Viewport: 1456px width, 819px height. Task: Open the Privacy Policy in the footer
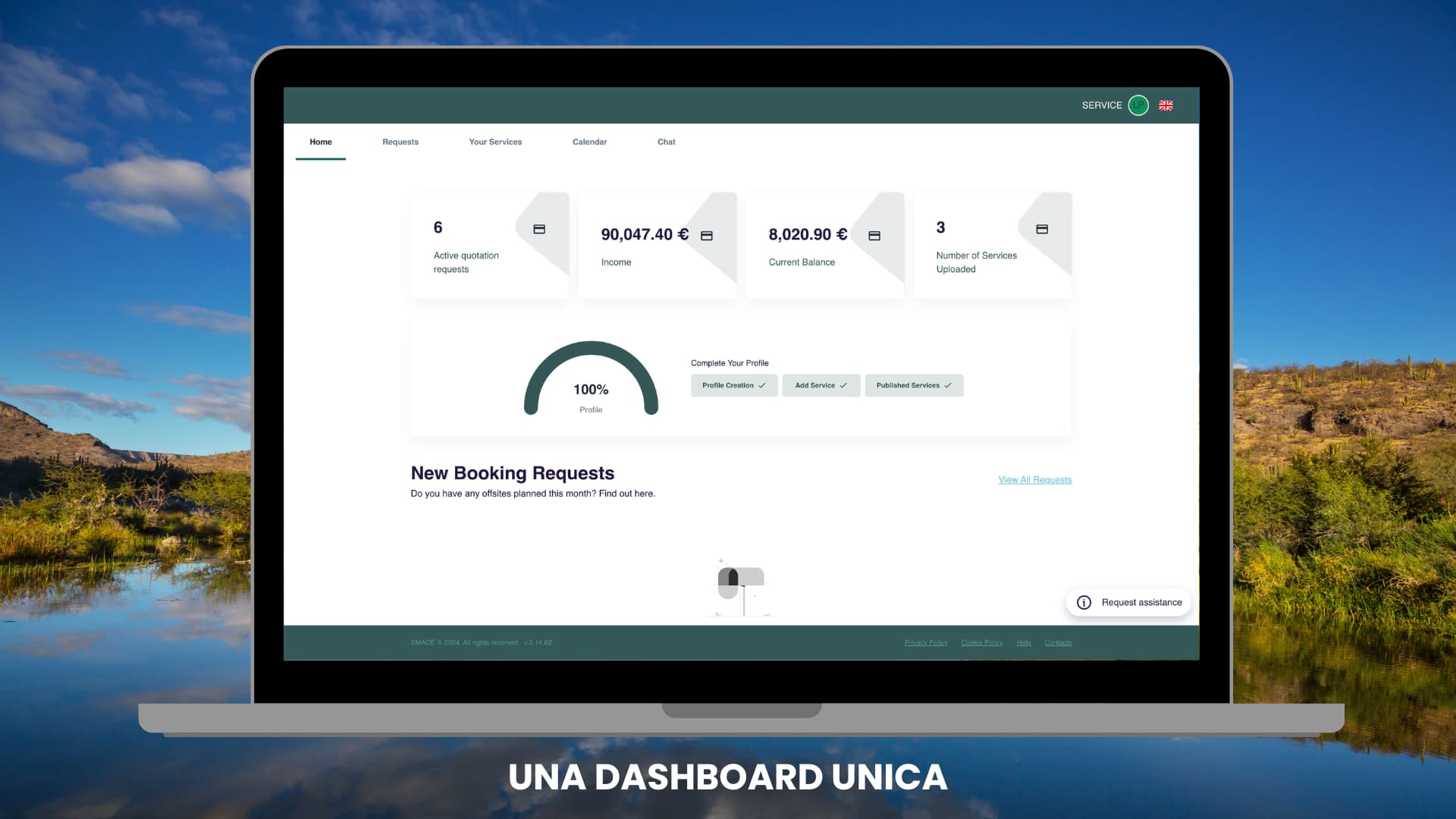coord(925,642)
